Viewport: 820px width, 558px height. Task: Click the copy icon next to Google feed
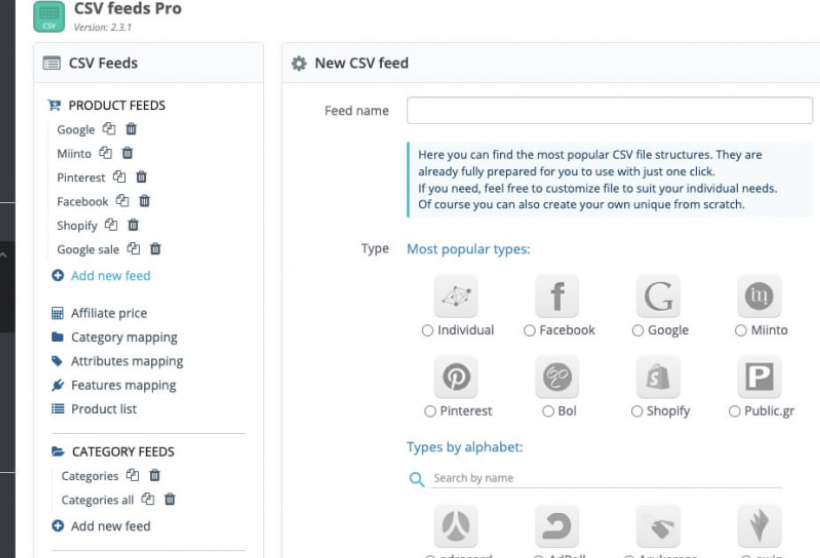point(110,129)
